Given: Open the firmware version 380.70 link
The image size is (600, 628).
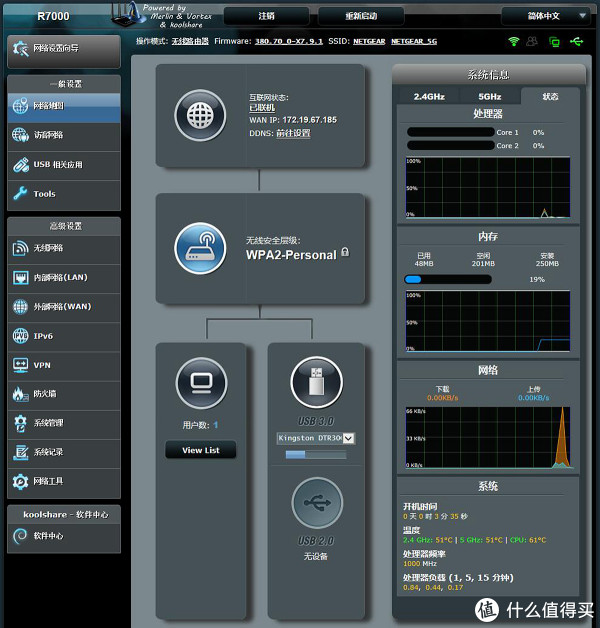Looking at the screenshot, I should pyautogui.click(x=289, y=41).
